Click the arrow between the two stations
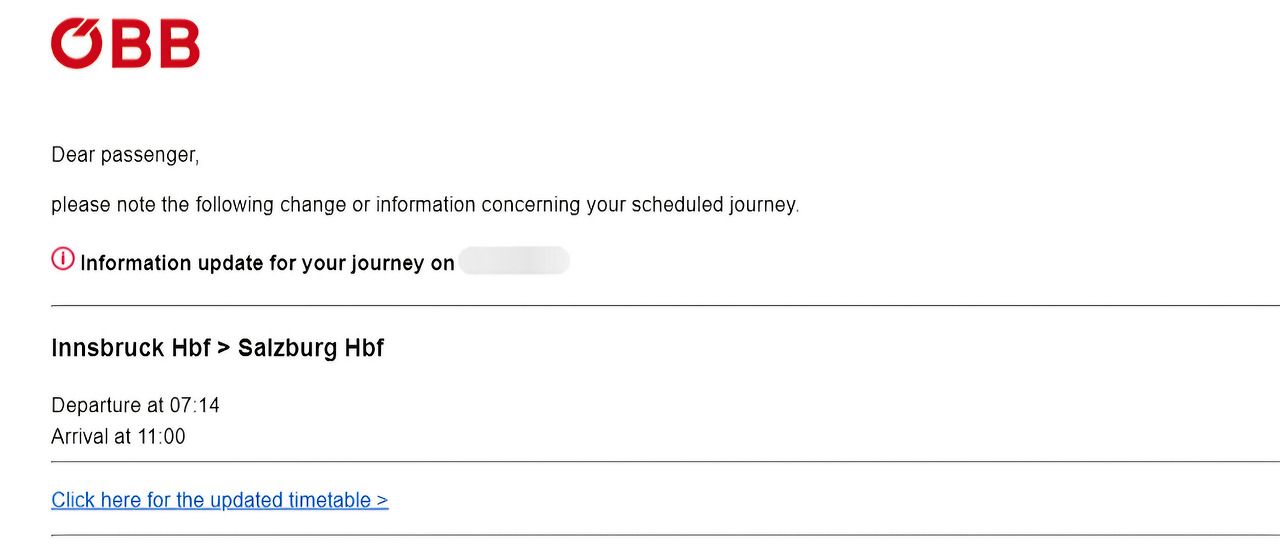The height and width of the screenshot is (552, 1280). coord(224,349)
